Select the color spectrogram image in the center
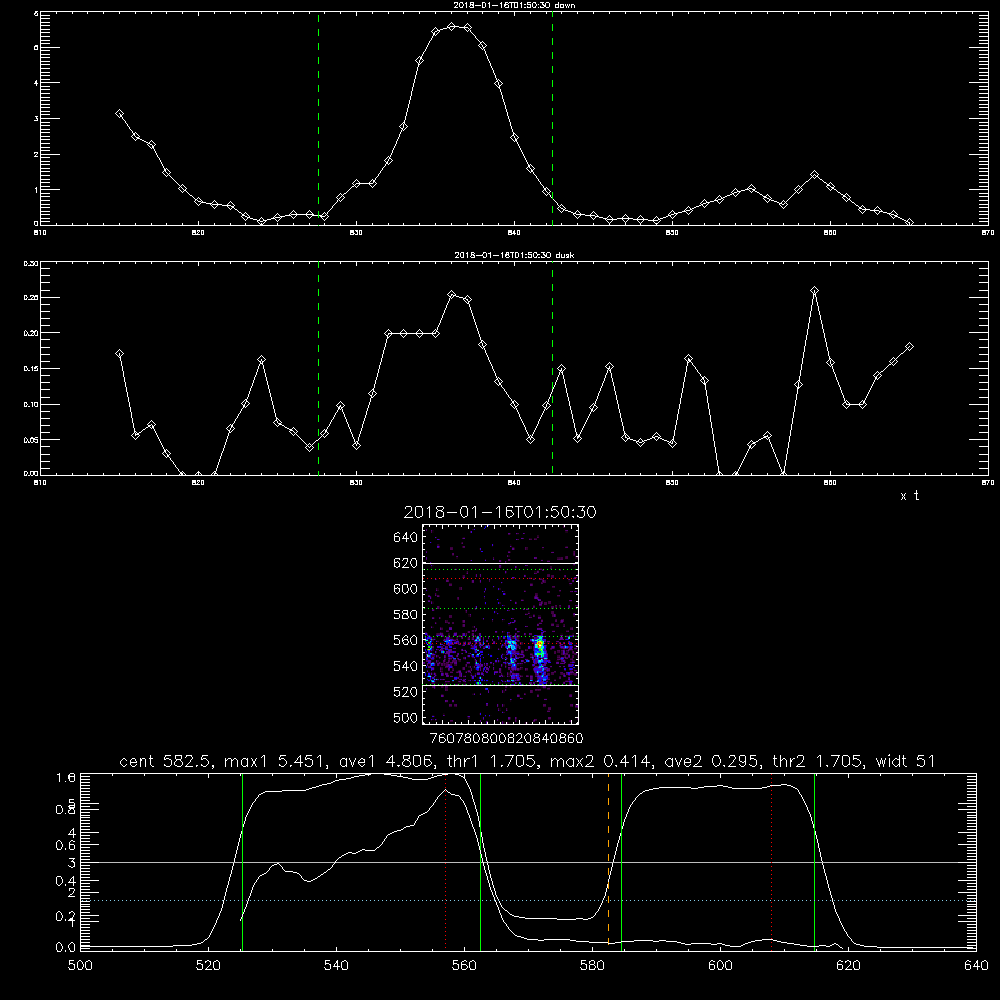This screenshot has width=1000, height=1000. [501, 624]
